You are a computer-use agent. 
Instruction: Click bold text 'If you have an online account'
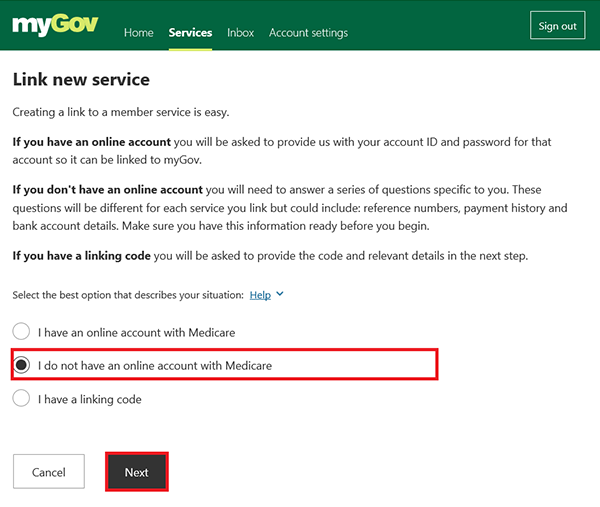91,142
